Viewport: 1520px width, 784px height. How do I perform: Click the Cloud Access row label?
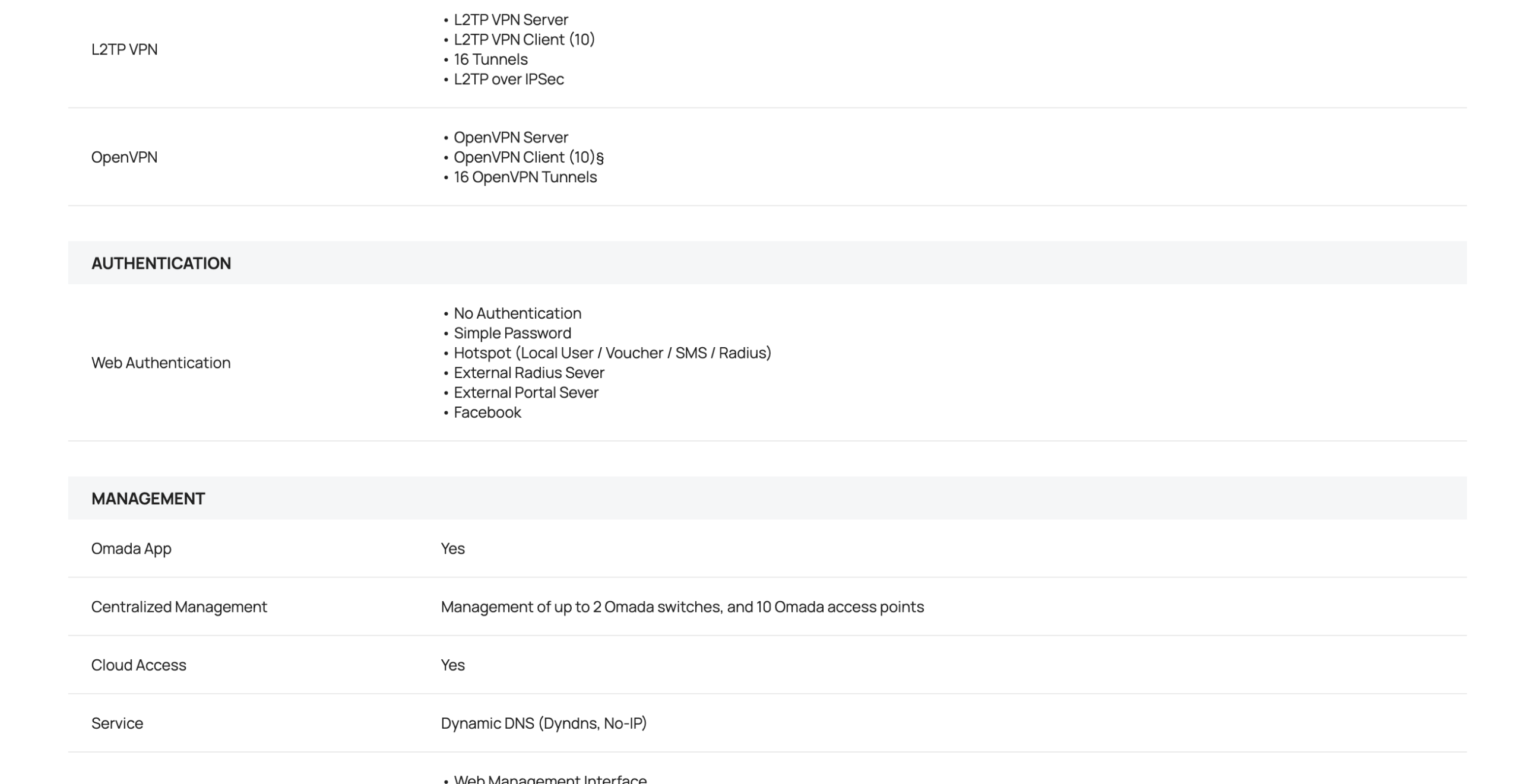coord(138,665)
